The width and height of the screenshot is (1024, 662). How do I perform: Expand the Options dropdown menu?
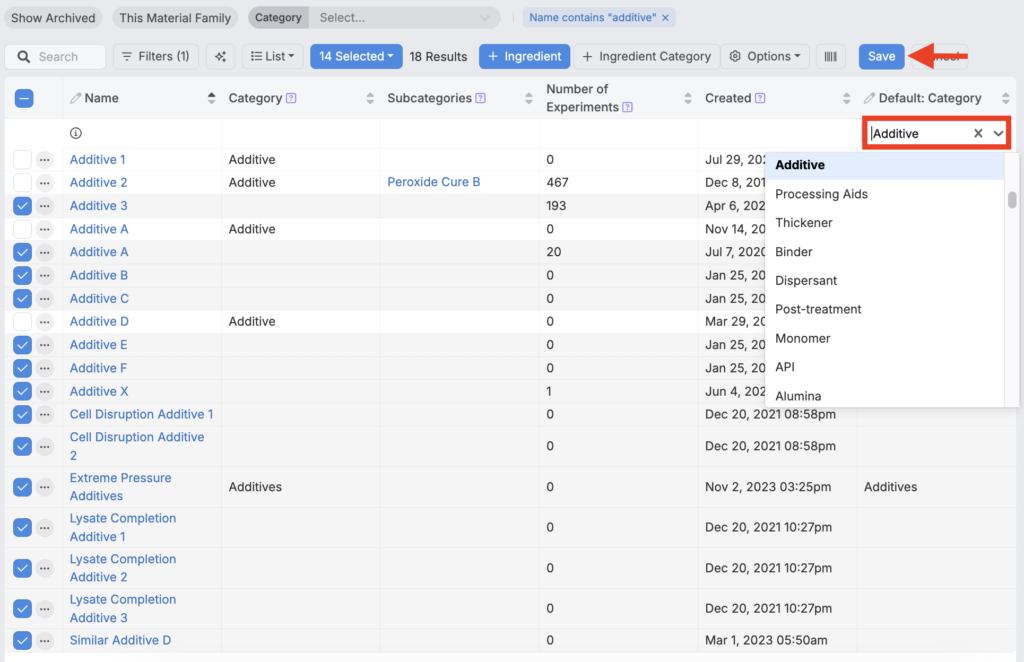click(765, 57)
